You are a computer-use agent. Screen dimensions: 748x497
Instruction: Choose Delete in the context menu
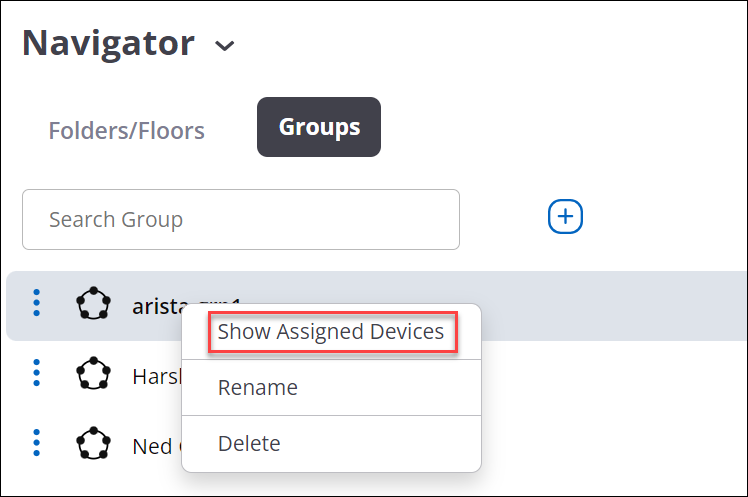tap(249, 444)
